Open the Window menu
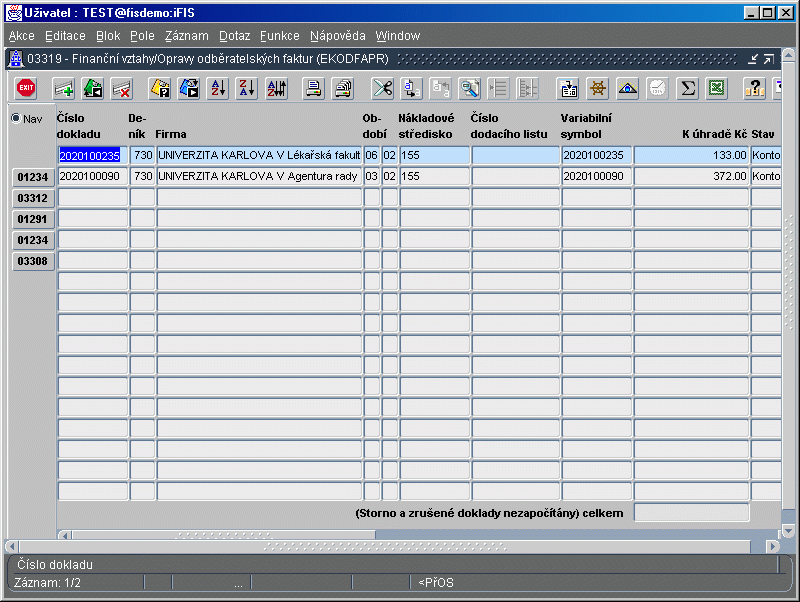This screenshot has width=800, height=602. coord(398,36)
